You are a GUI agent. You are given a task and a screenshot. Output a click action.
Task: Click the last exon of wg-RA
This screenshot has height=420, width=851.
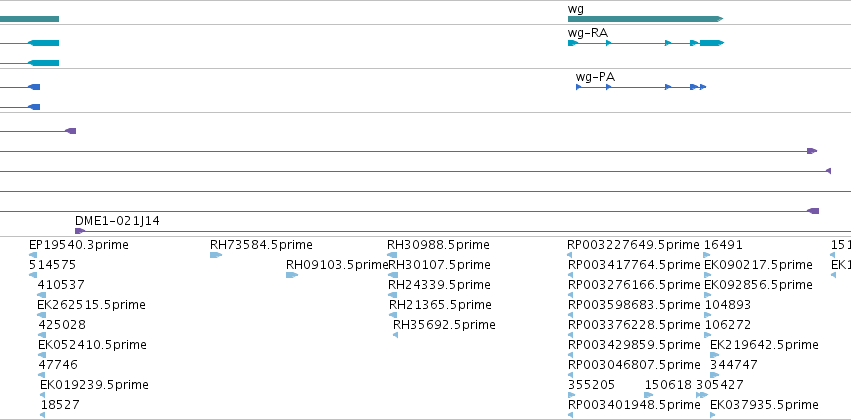coord(712,43)
